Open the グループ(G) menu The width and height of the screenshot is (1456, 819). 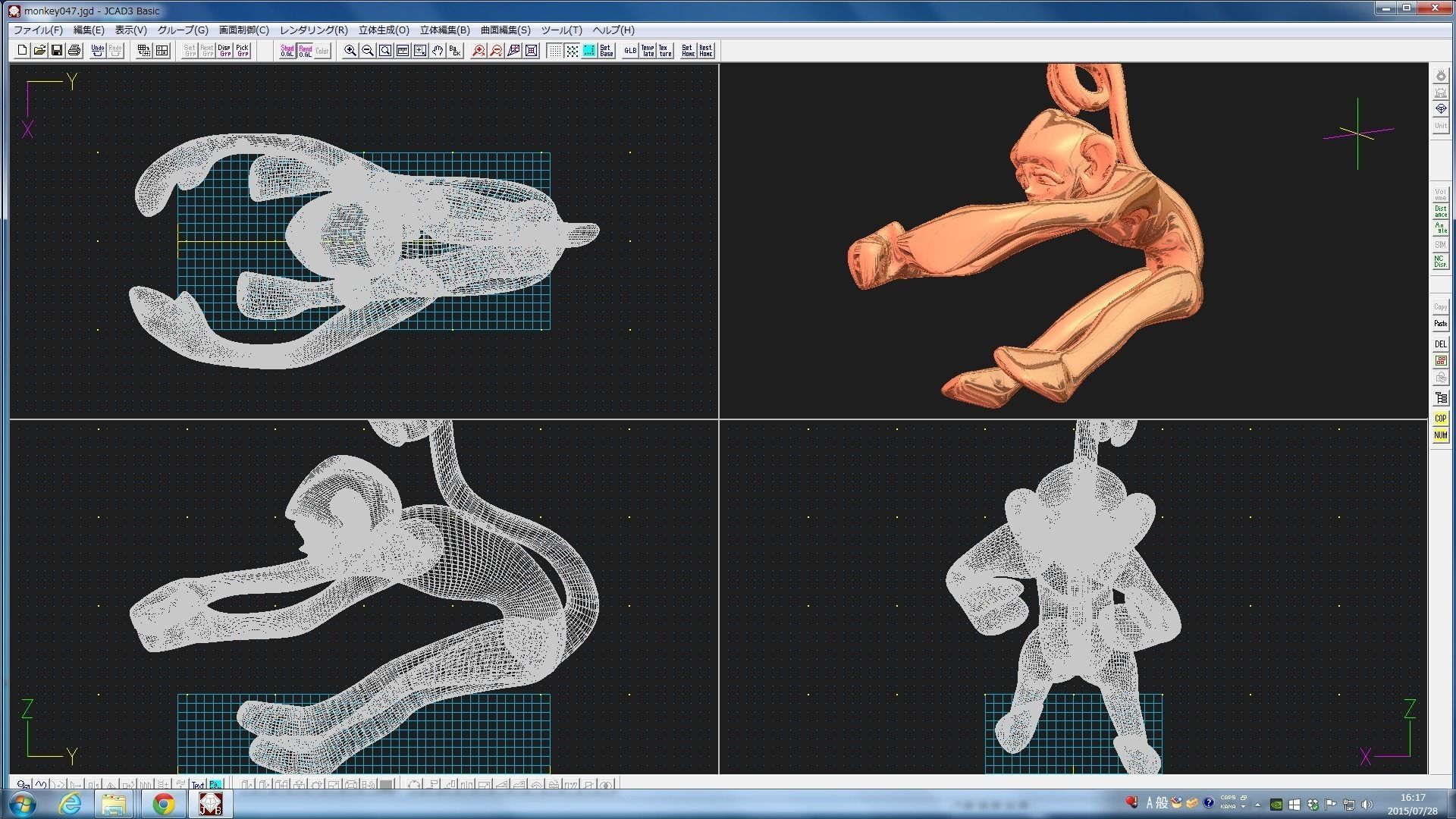pyautogui.click(x=183, y=30)
